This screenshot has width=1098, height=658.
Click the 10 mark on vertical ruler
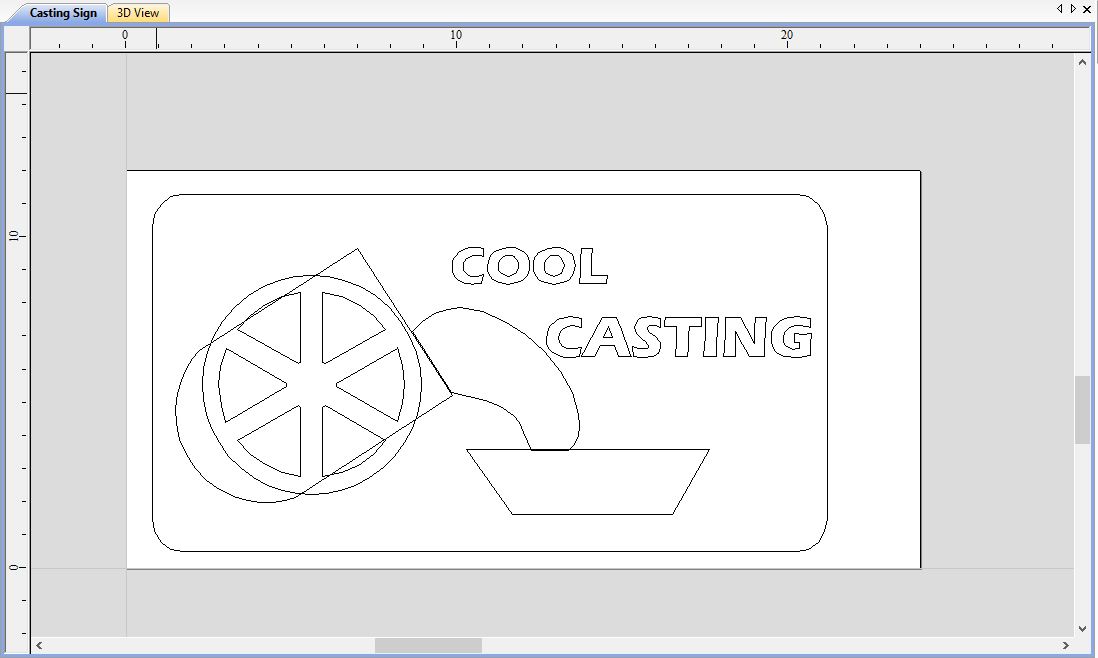click(15, 236)
